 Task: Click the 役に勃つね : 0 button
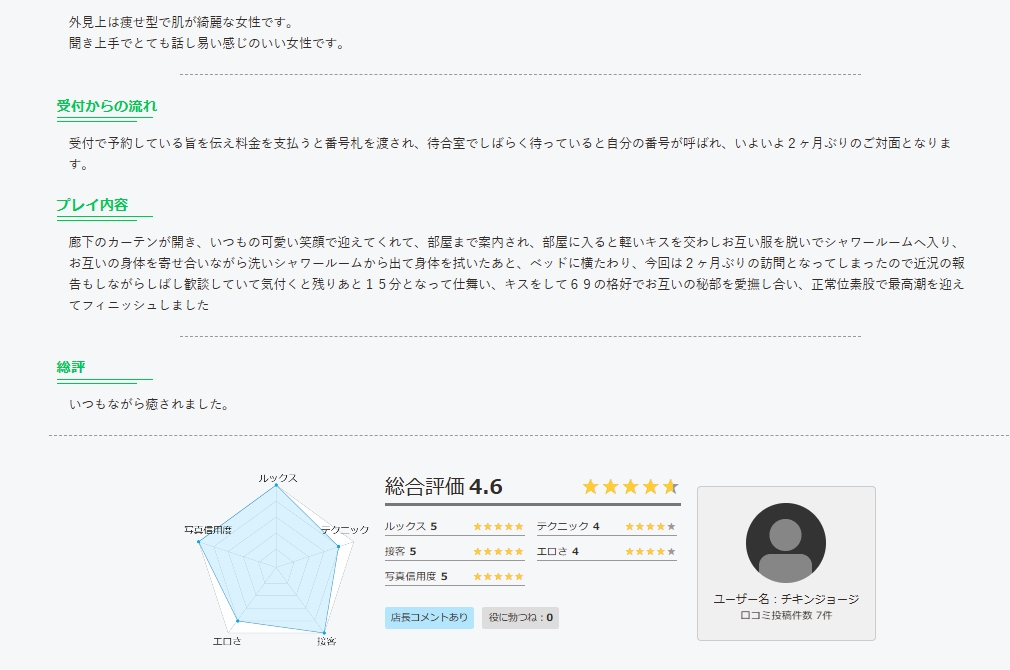point(520,617)
